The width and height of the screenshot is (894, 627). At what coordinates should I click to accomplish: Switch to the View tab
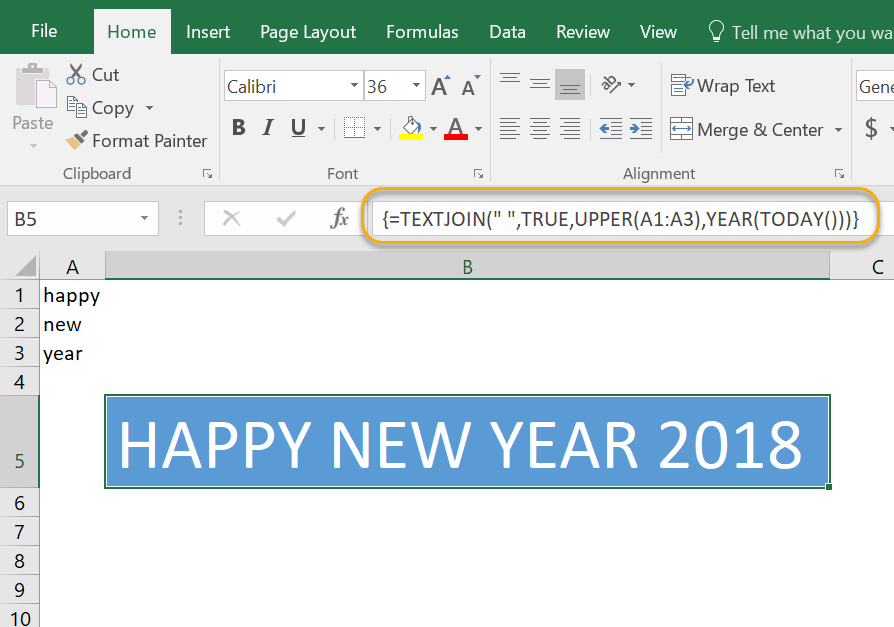click(658, 32)
